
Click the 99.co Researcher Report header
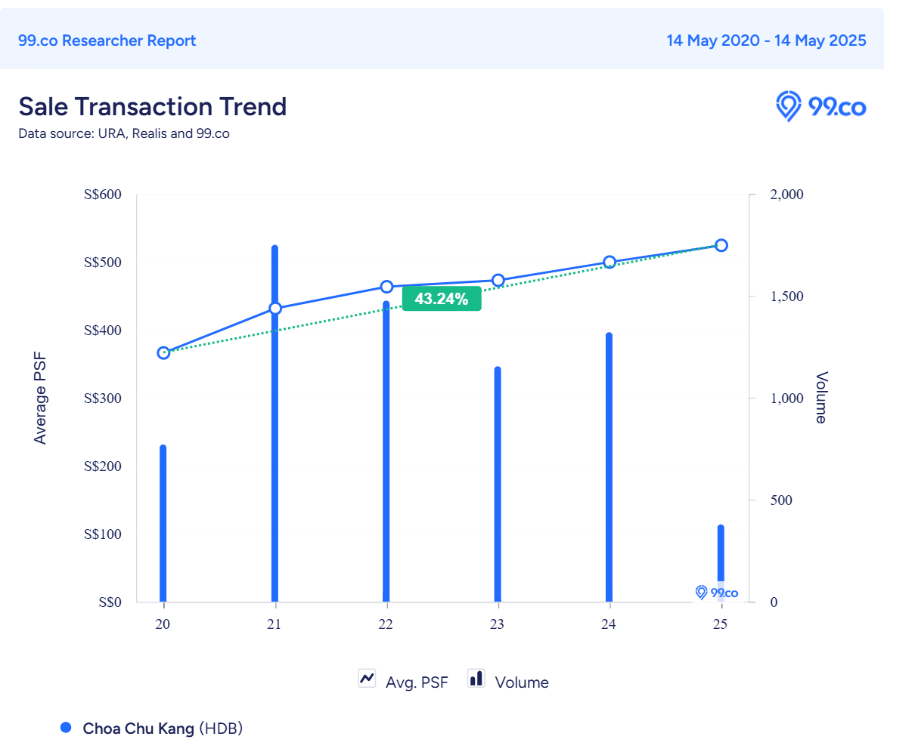107,41
